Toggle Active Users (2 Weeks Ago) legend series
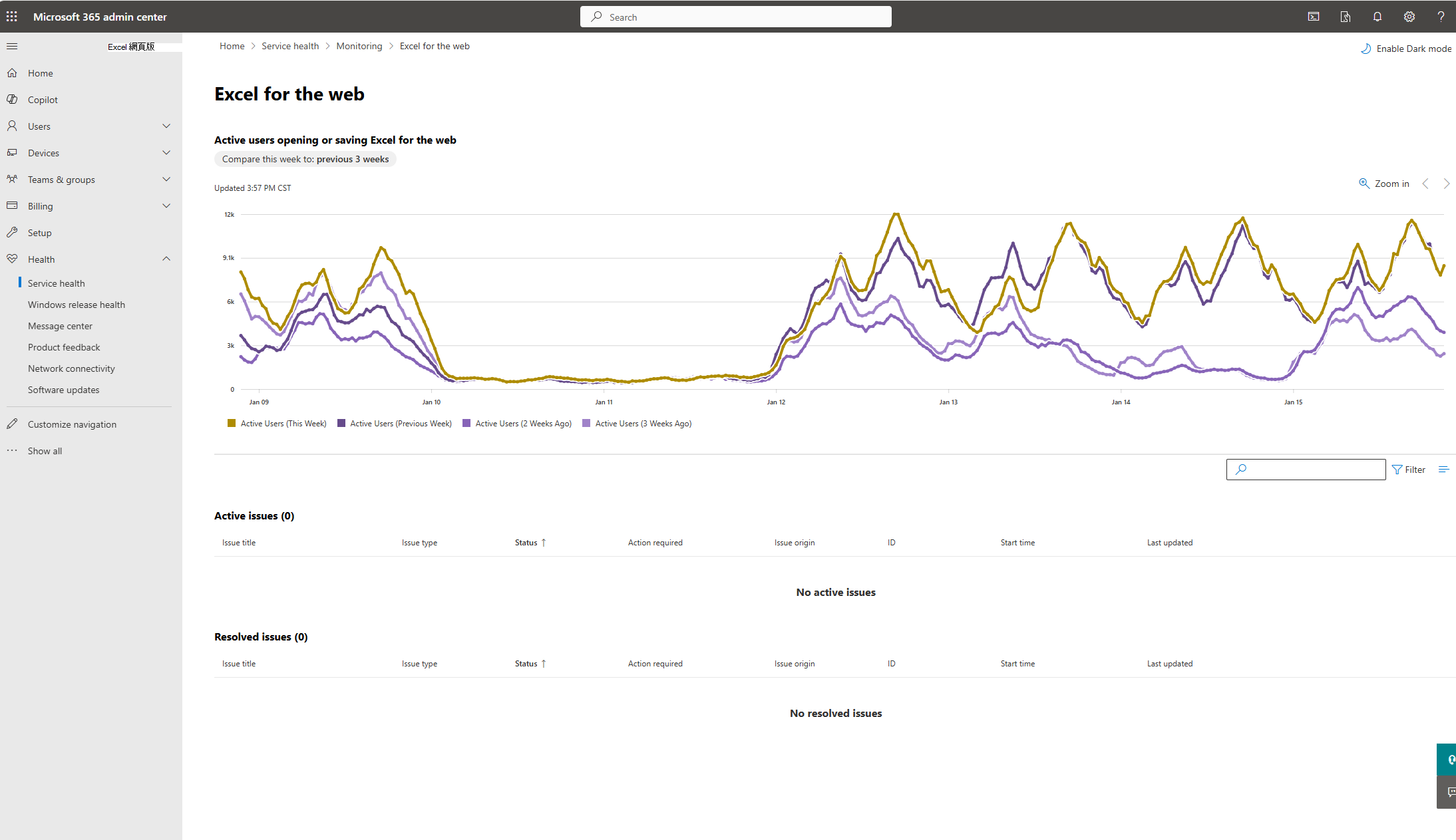Screen dimensions: 1456x840 (517, 424)
